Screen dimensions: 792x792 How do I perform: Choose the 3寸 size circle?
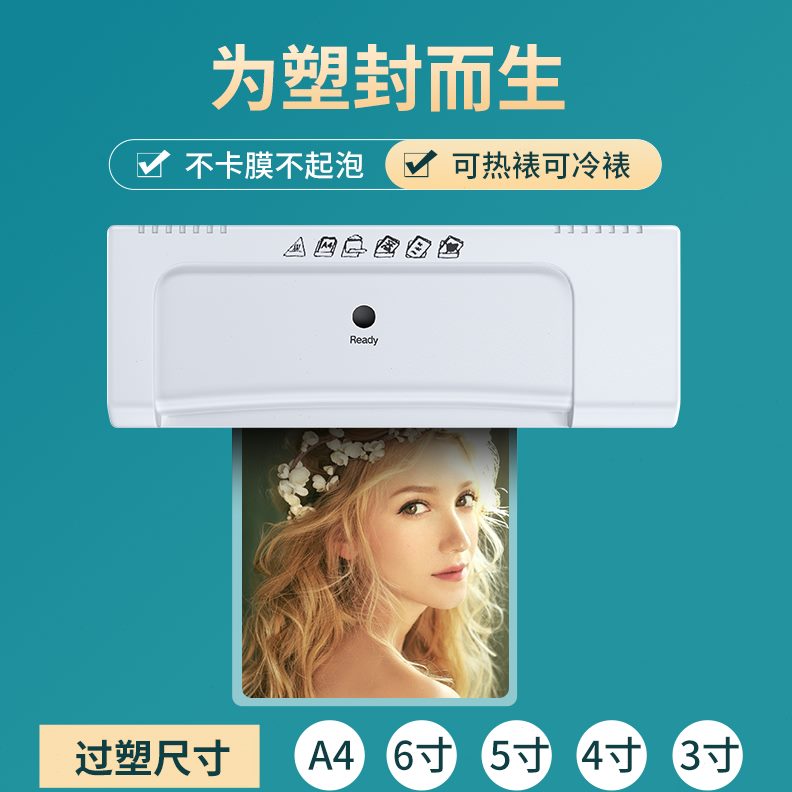[x=708, y=756]
